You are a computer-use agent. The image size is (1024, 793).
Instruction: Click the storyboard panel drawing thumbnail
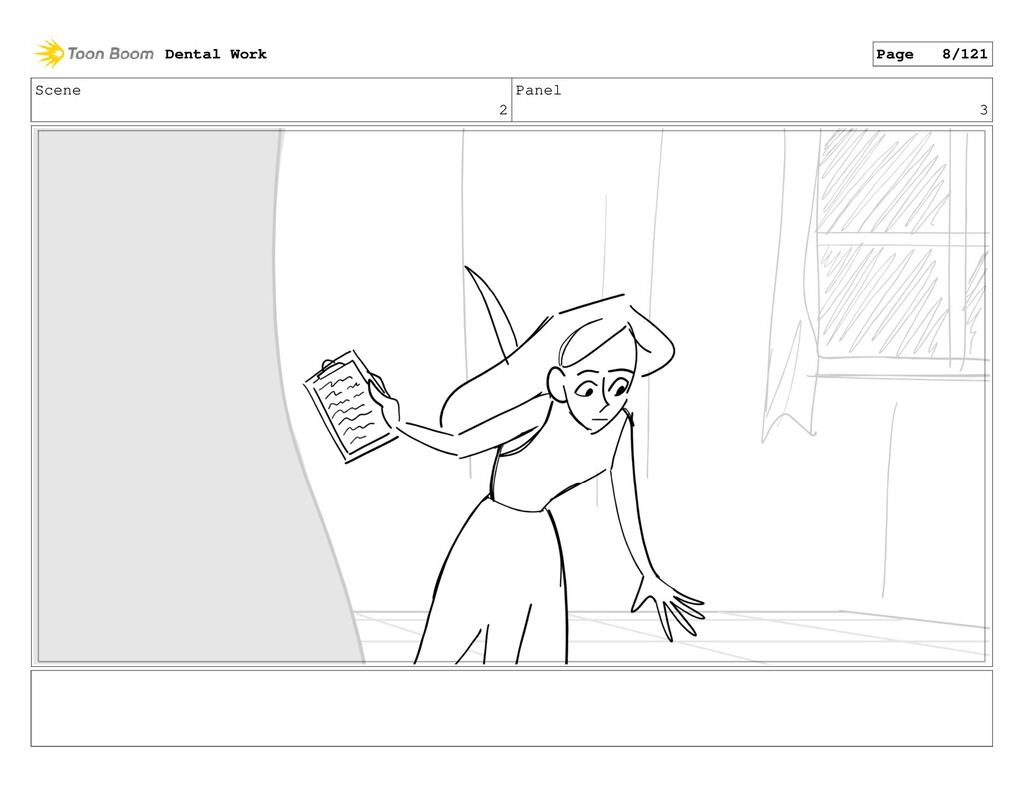(x=511, y=396)
